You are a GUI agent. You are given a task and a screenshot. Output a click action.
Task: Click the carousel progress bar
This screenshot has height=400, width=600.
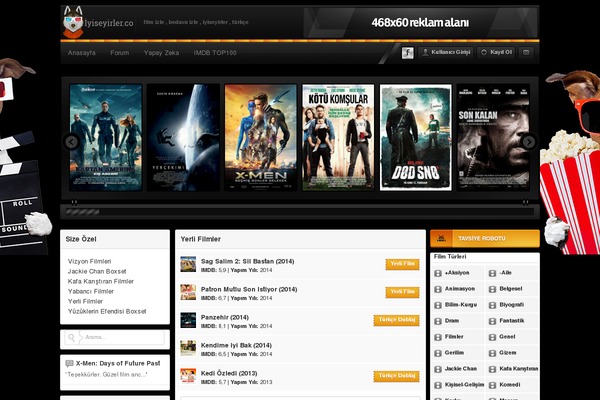(300, 212)
